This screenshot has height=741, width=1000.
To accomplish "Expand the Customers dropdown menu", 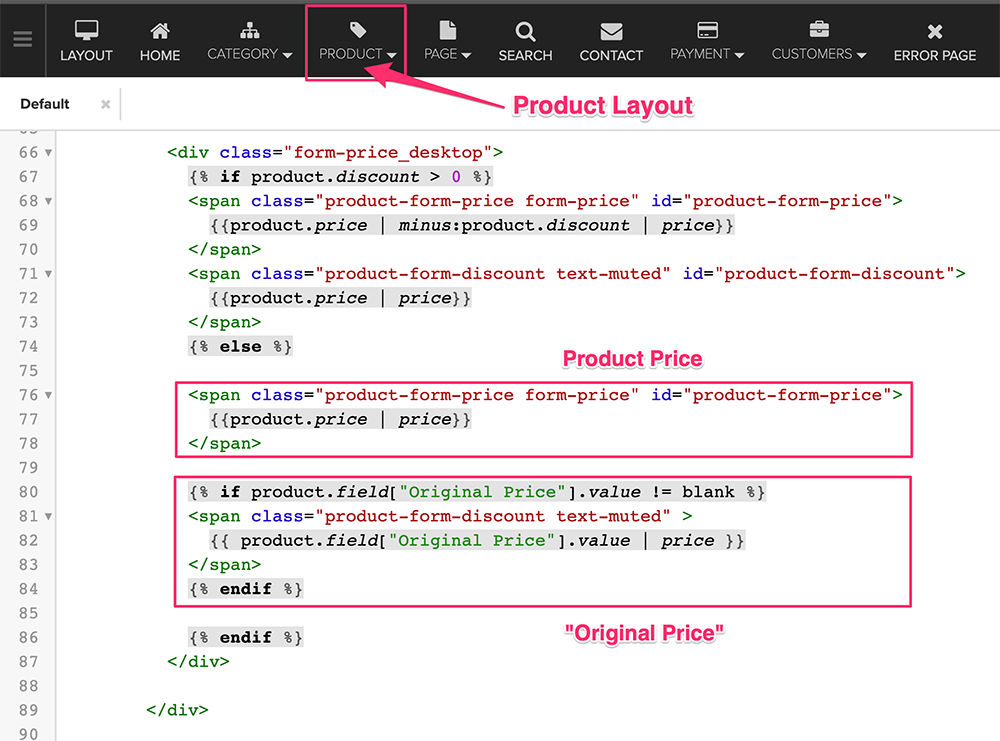I will 818,54.
